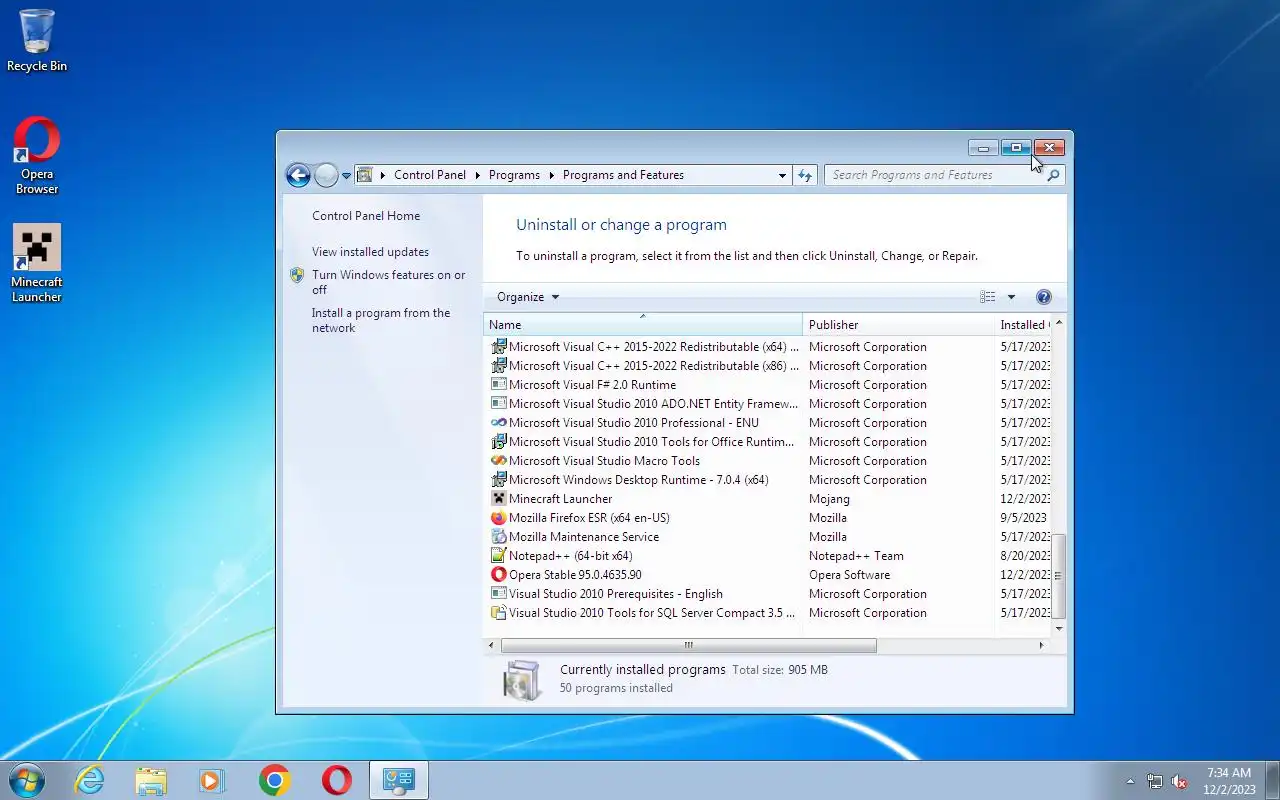Click the Refresh button next to the address bar
1280x800 pixels.
tap(805, 175)
